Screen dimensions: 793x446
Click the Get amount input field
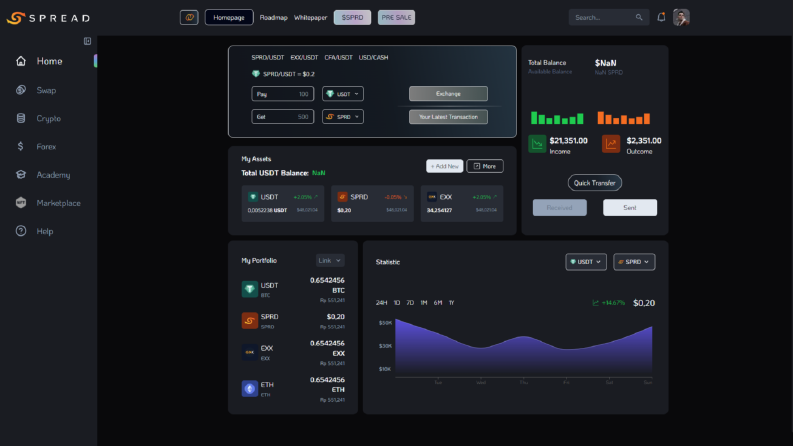click(x=283, y=117)
